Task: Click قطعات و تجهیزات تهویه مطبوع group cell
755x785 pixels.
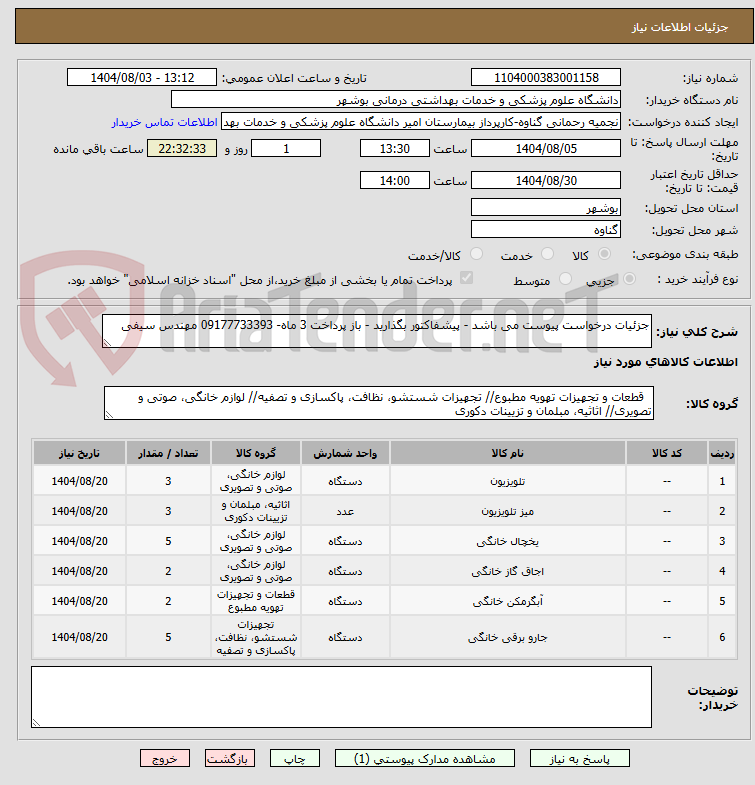Action: click(256, 601)
